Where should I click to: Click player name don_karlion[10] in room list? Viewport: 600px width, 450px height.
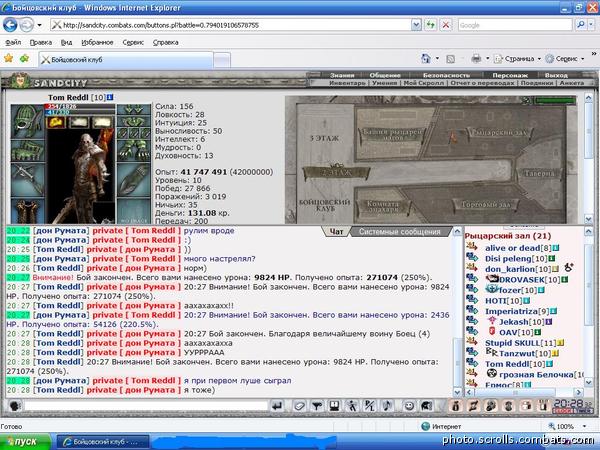(518, 269)
